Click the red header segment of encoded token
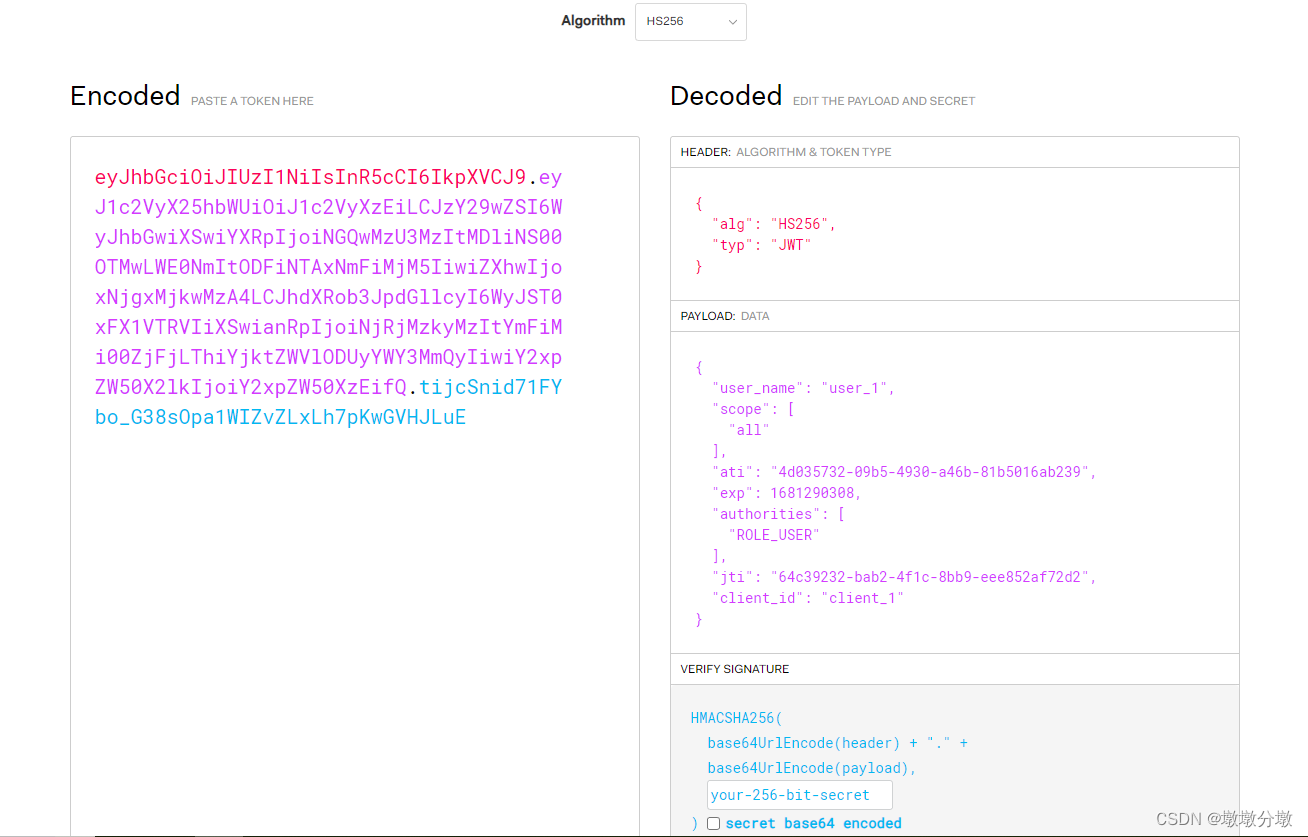This screenshot has width=1308, height=837. (310, 178)
